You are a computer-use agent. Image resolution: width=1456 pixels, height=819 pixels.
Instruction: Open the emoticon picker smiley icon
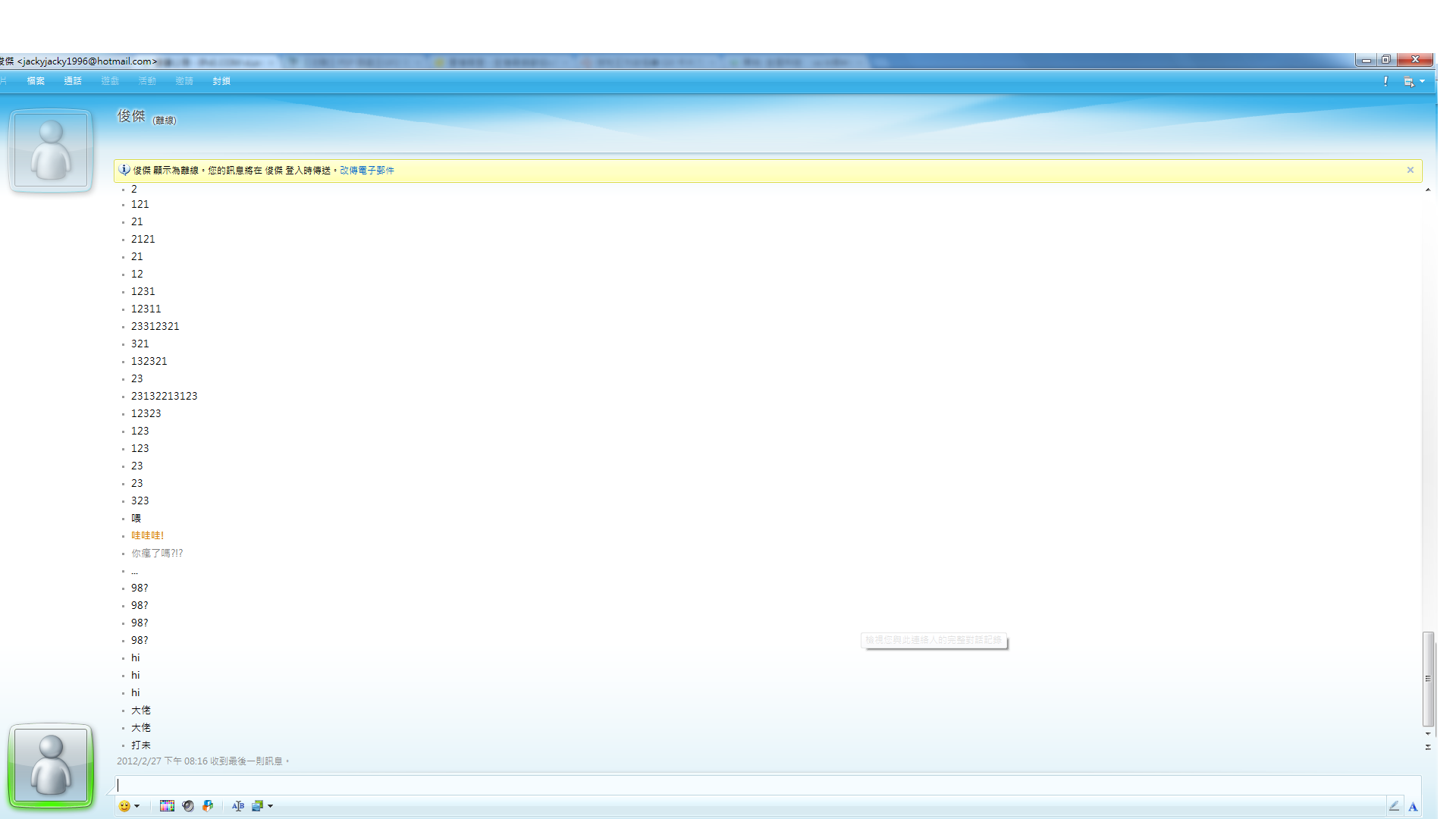[x=124, y=806]
